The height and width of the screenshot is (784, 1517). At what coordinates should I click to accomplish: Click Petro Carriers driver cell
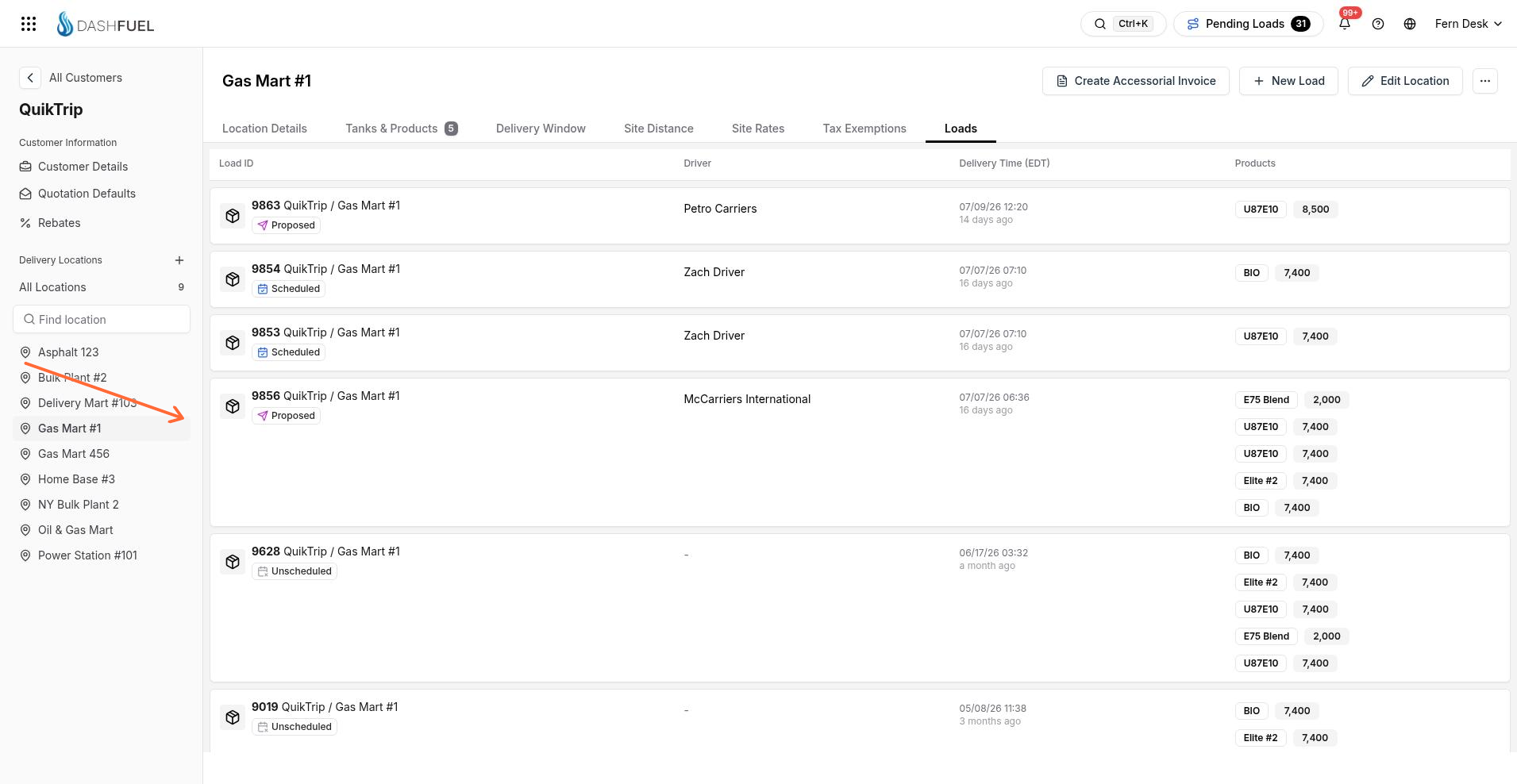[720, 209]
